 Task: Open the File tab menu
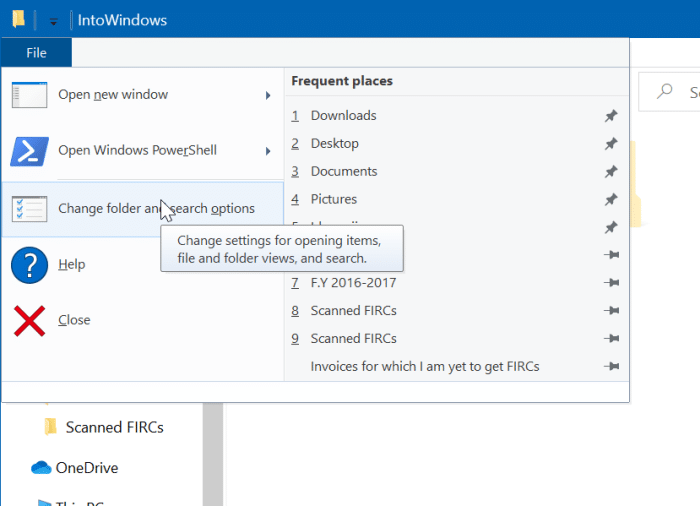[x=36, y=53]
